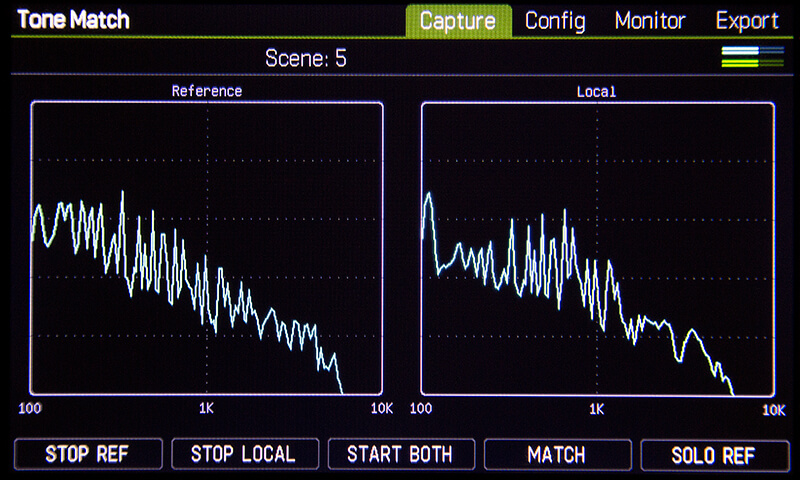Toggle the SOLO REF button

coord(714,454)
